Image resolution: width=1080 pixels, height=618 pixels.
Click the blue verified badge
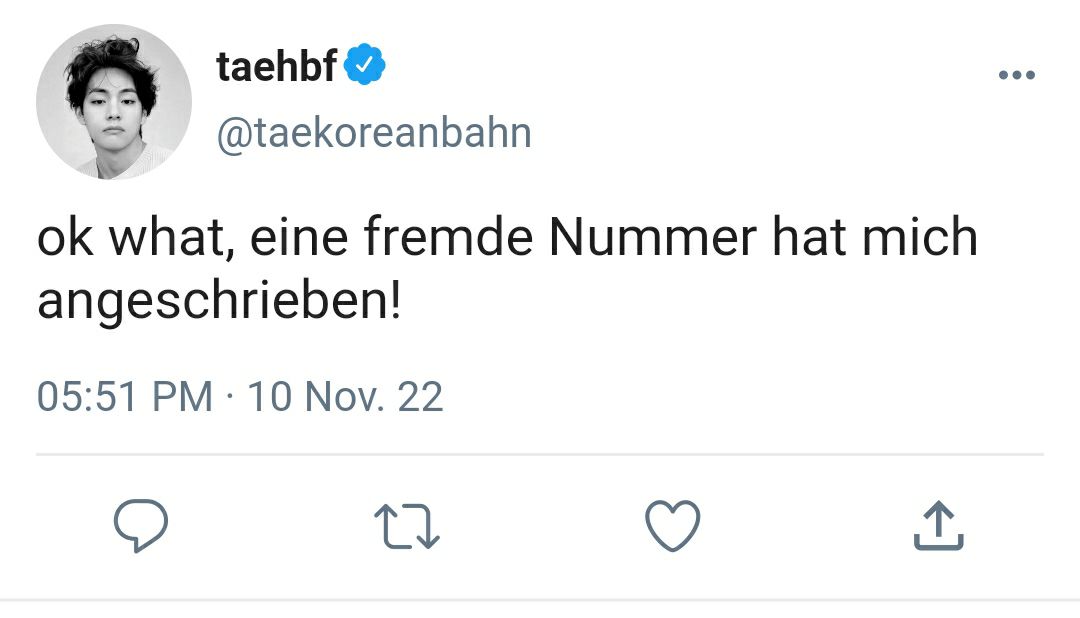tap(364, 64)
